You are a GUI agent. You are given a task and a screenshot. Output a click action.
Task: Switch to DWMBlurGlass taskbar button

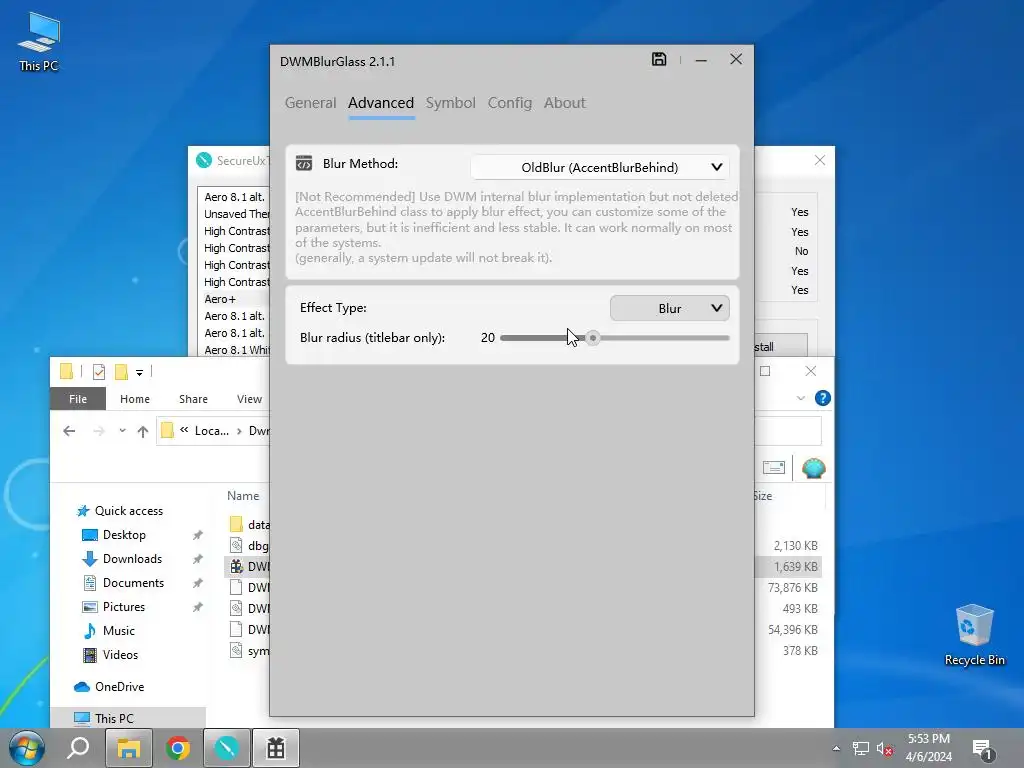coord(276,748)
